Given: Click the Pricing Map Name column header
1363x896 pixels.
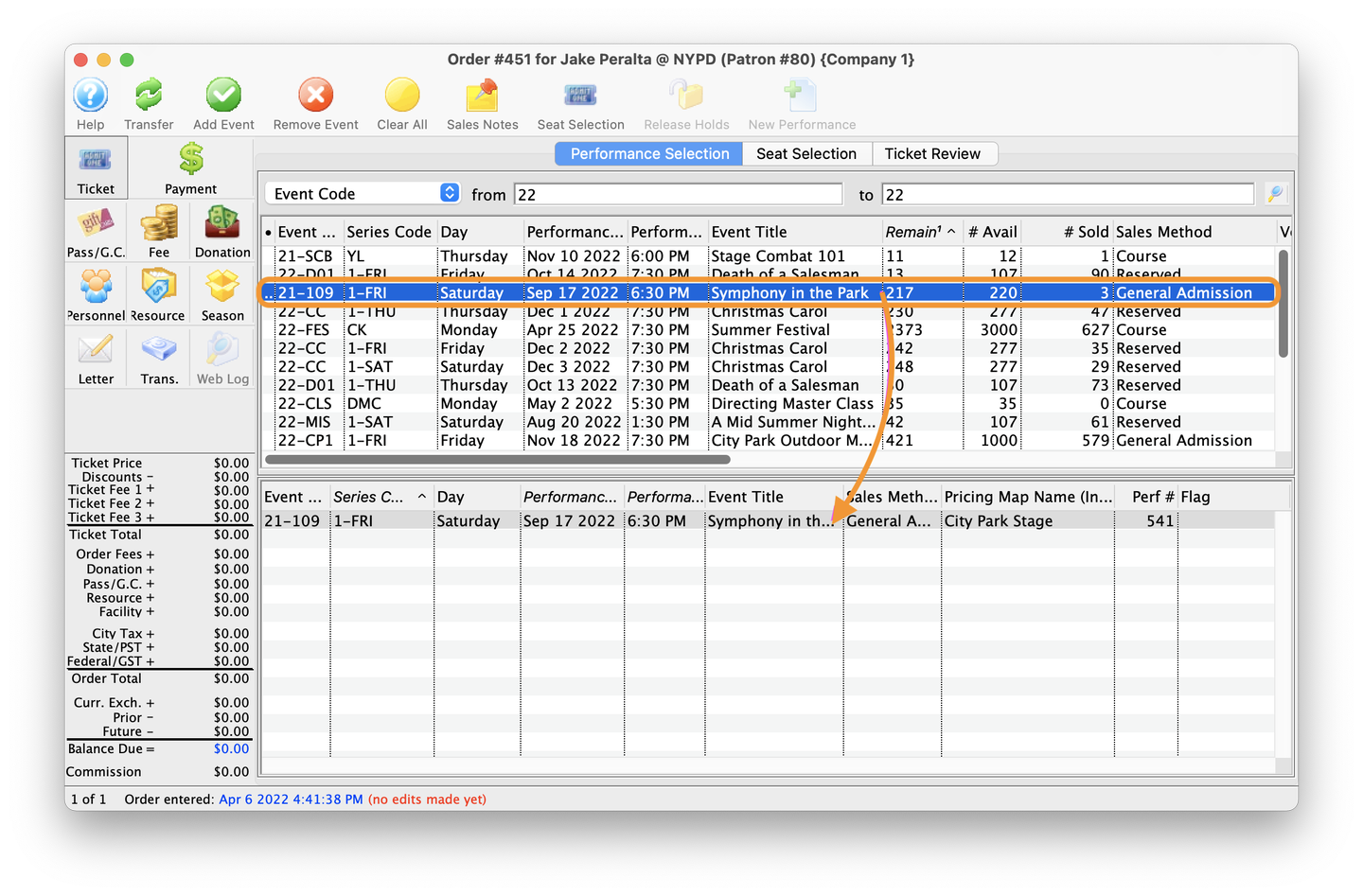Looking at the screenshot, I should pos(1028,497).
